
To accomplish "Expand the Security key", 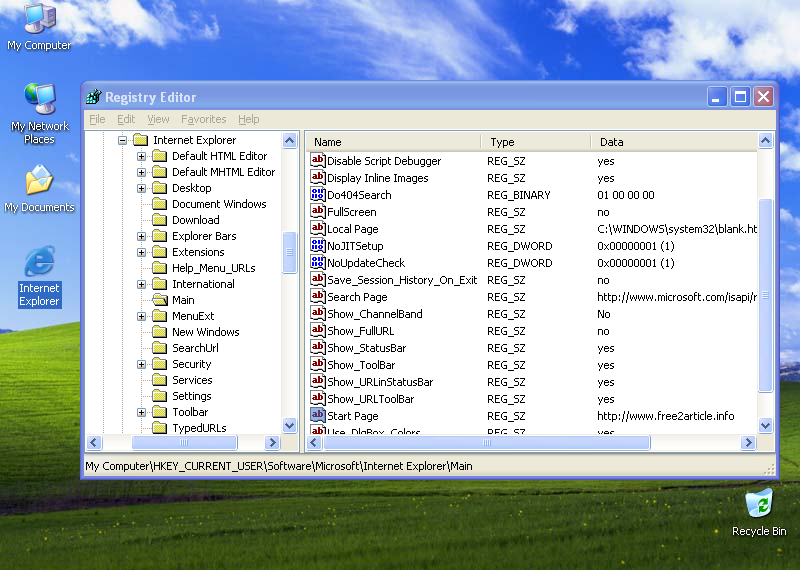I will click(x=141, y=364).
